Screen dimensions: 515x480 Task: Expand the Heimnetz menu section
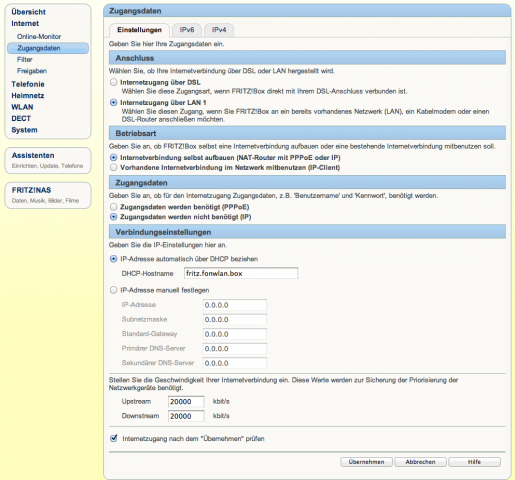pyautogui.click(x=28, y=96)
